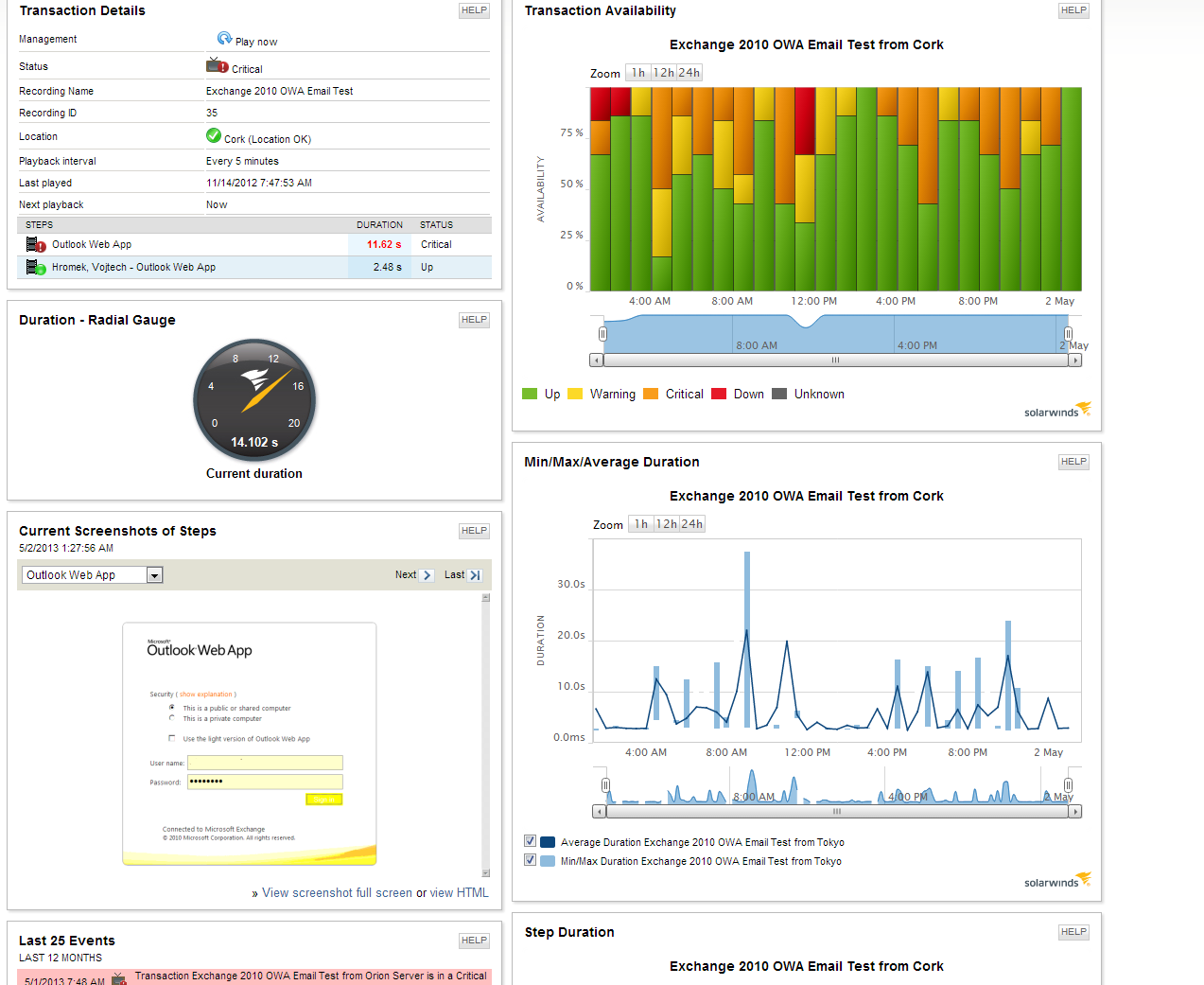Click the Play now icon
Viewport: 1204px width, 985px height.
224,39
